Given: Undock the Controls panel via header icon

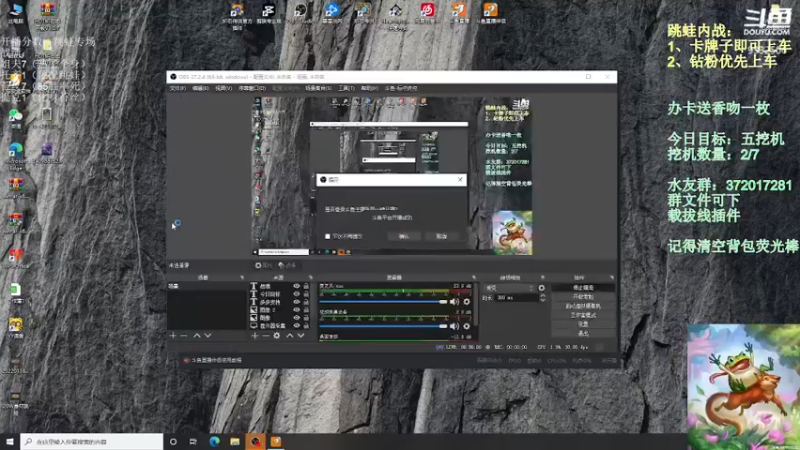Looking at the screenshot, I should 611,278.
